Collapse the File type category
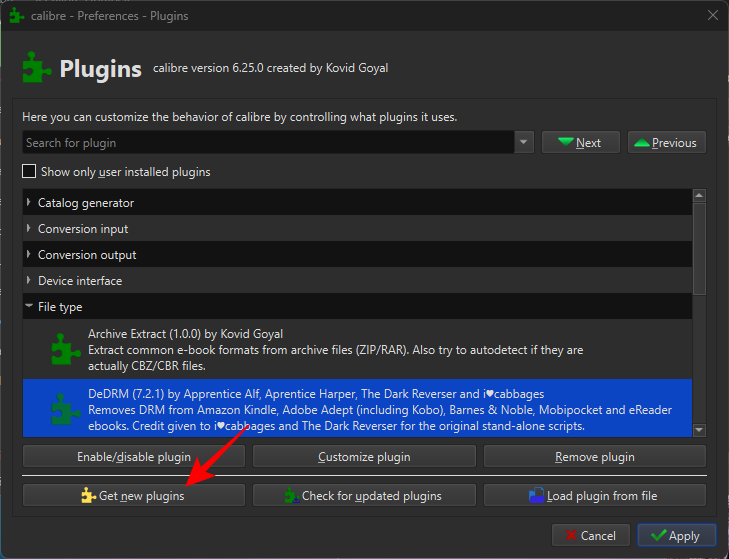 click(28, 307)
